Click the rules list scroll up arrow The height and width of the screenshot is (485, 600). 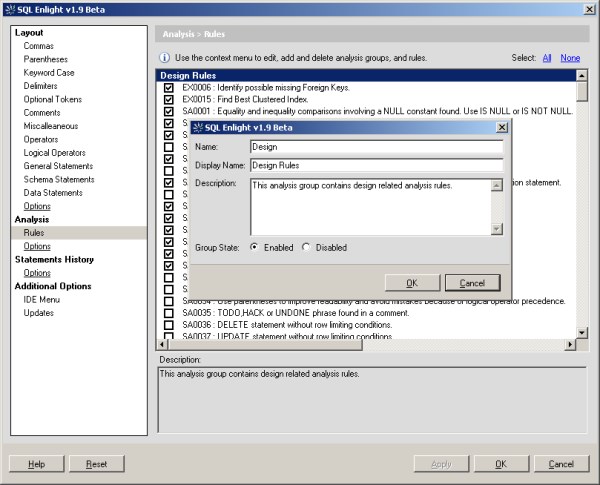coord(582,75)
